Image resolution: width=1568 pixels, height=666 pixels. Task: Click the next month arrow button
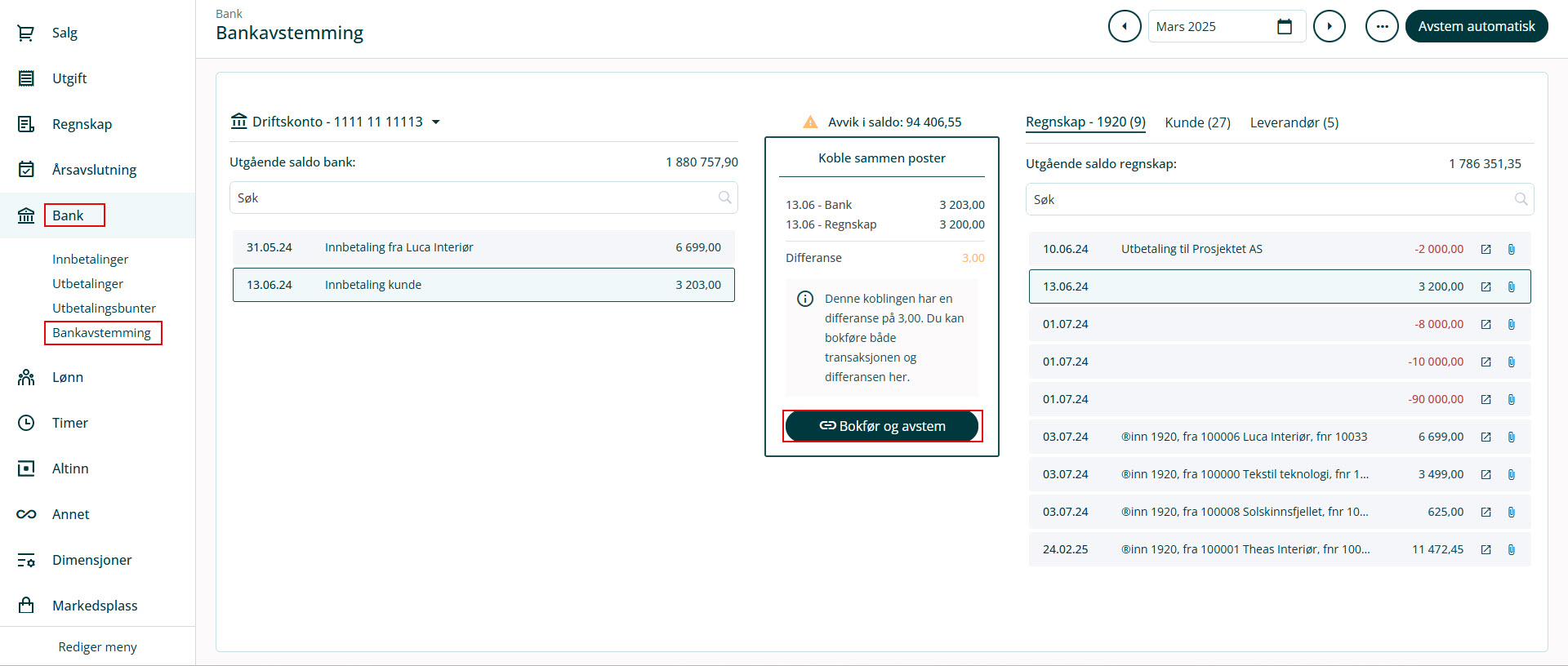pos(1329,26)
